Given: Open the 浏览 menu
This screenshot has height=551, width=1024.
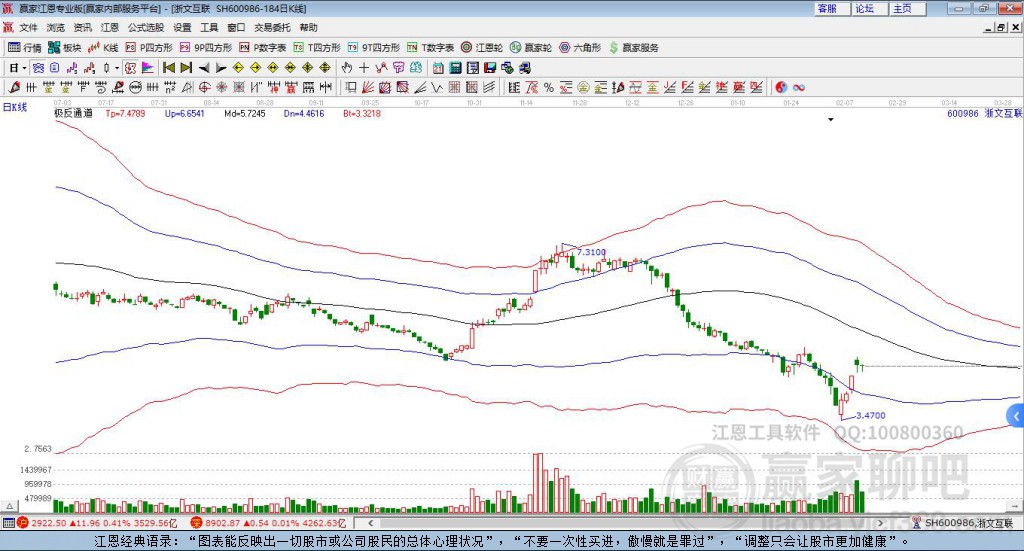Looking at the screenshot, I should point(56,27).
